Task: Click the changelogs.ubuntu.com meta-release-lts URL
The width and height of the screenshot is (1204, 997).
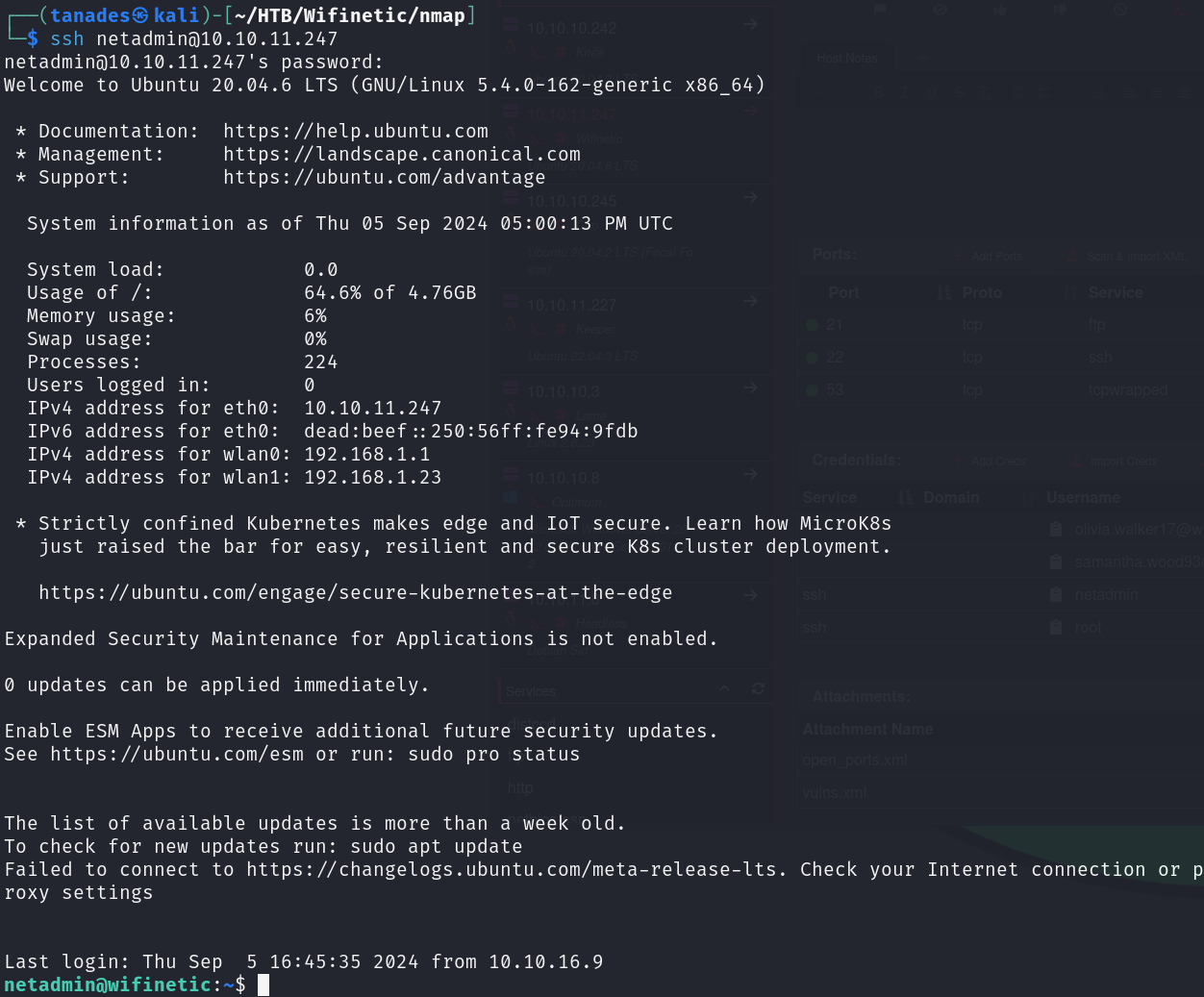Action: tap(512, 870)
